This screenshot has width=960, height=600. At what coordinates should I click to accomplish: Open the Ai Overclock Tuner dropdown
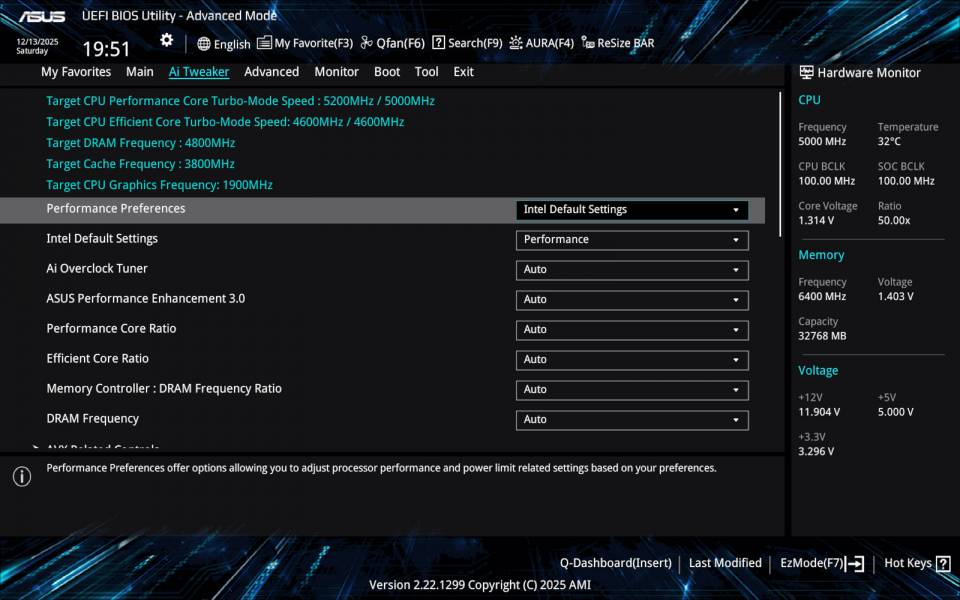(x=631, y=270)
